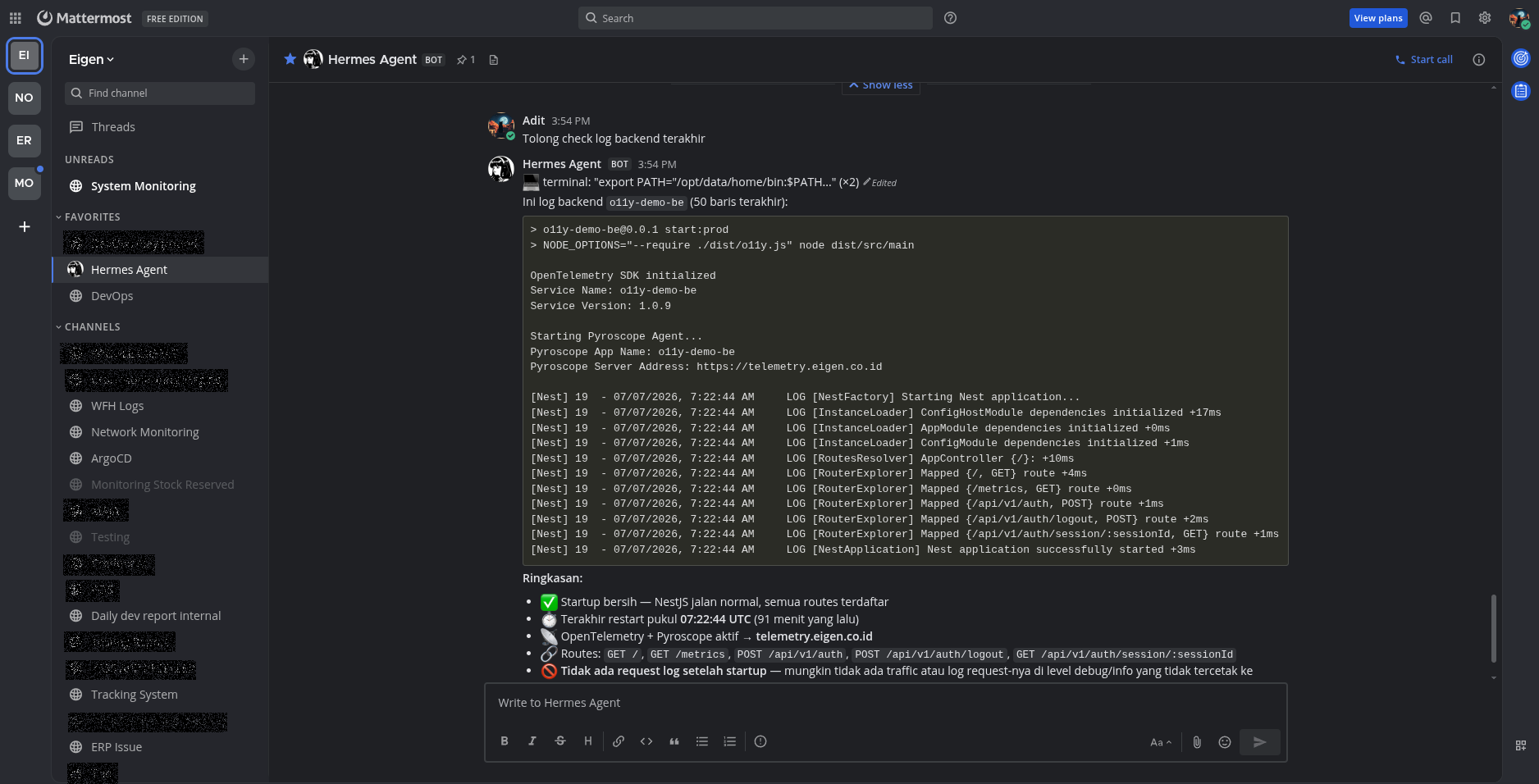Viewport: 1539px width, 784px height.
Task: Click the Hermes Agent header title
Action: coord(372,59)
